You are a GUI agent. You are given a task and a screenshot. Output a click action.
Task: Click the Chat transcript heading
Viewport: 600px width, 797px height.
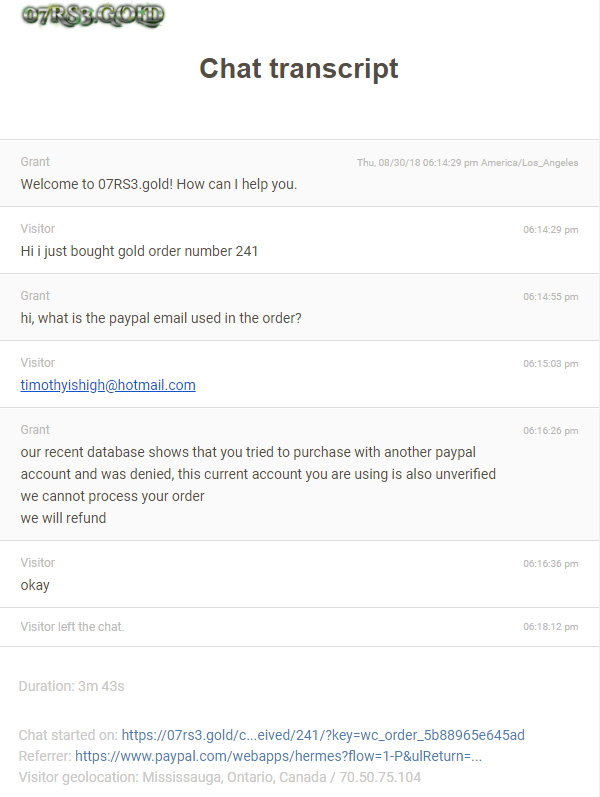pyautogui.click(x=299, y=69)
